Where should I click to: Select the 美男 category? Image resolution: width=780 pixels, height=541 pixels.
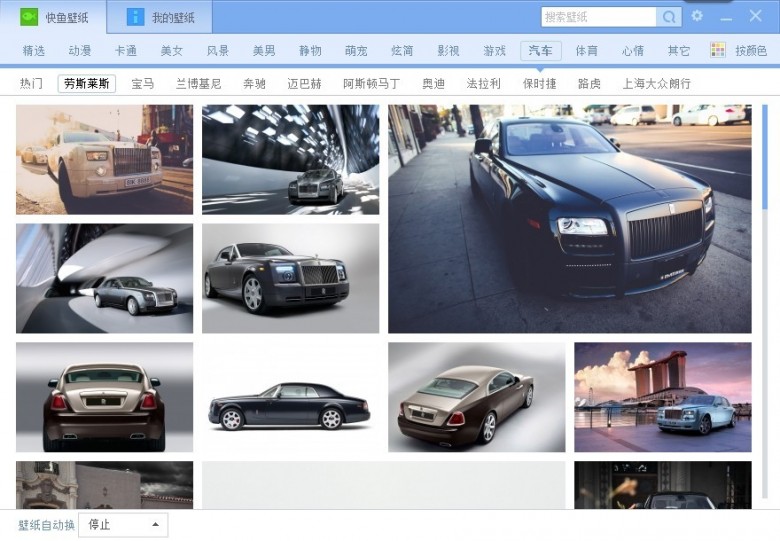click(264, 51)
